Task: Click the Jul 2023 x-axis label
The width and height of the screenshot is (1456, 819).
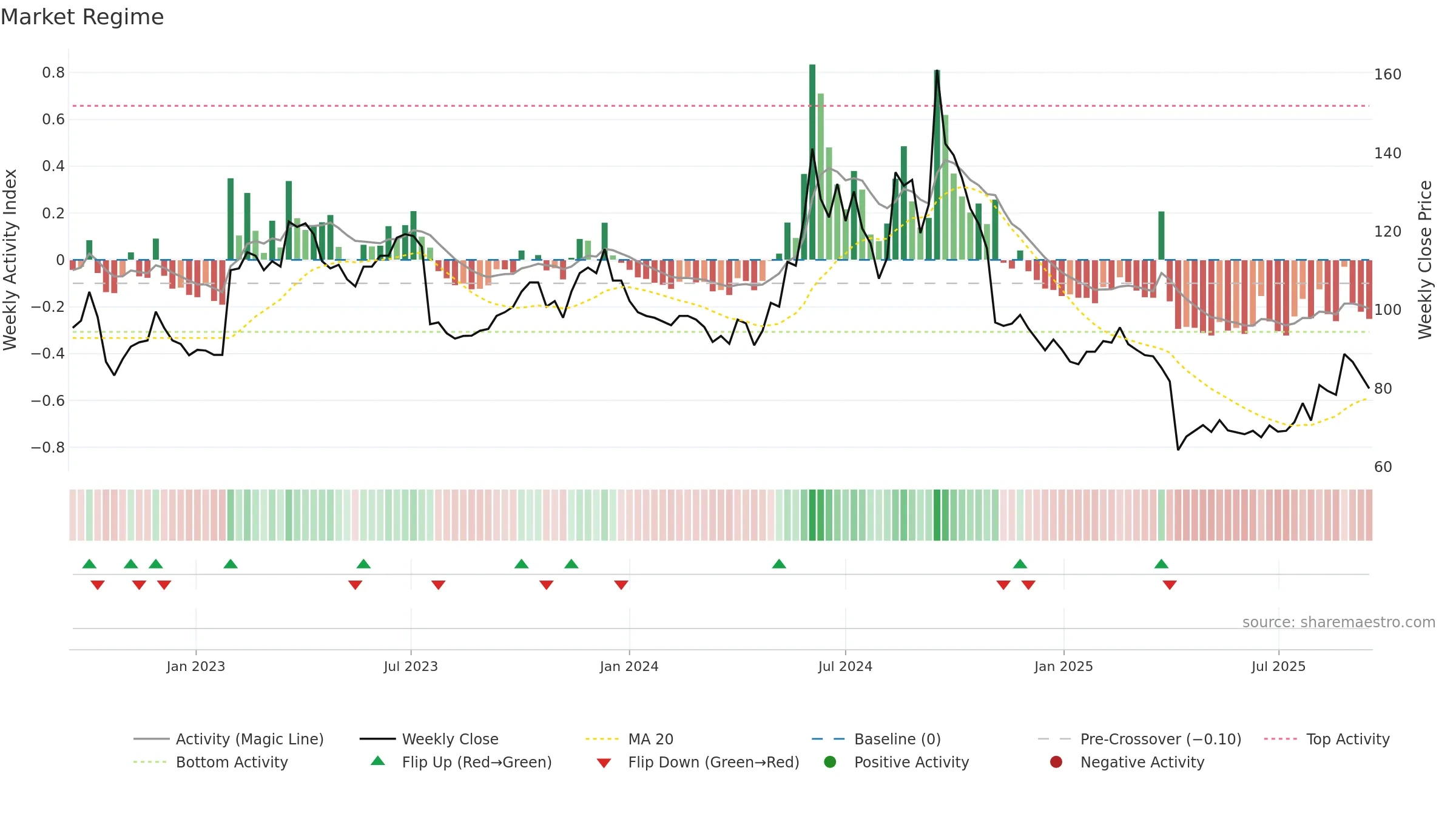Action: tap(411, 666)
